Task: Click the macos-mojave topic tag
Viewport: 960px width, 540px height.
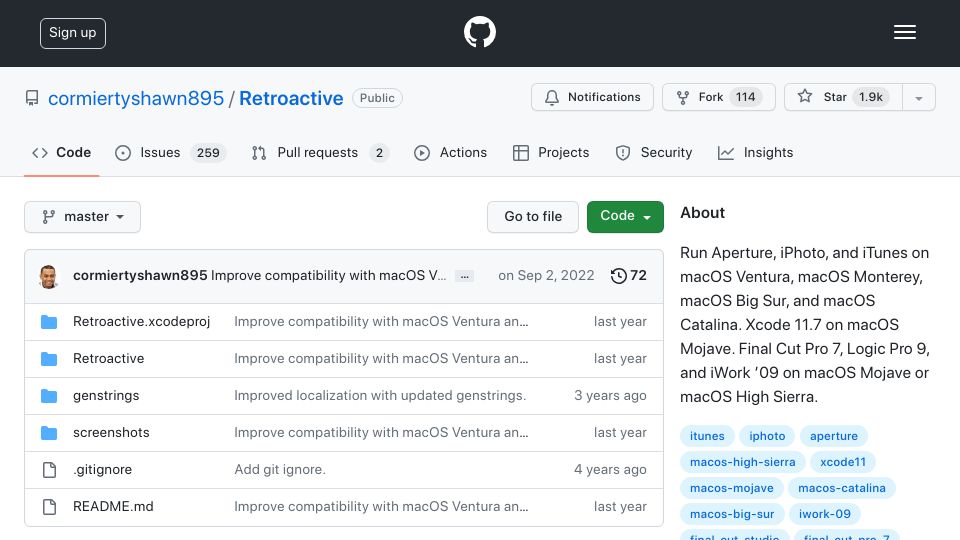Action: 732,488
